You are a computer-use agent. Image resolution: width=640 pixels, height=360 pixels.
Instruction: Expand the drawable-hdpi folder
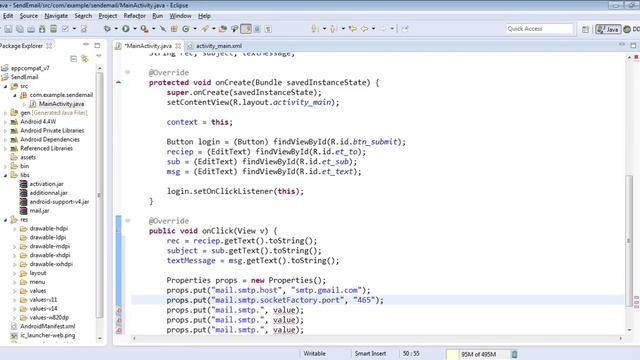(x=15, y=229)
